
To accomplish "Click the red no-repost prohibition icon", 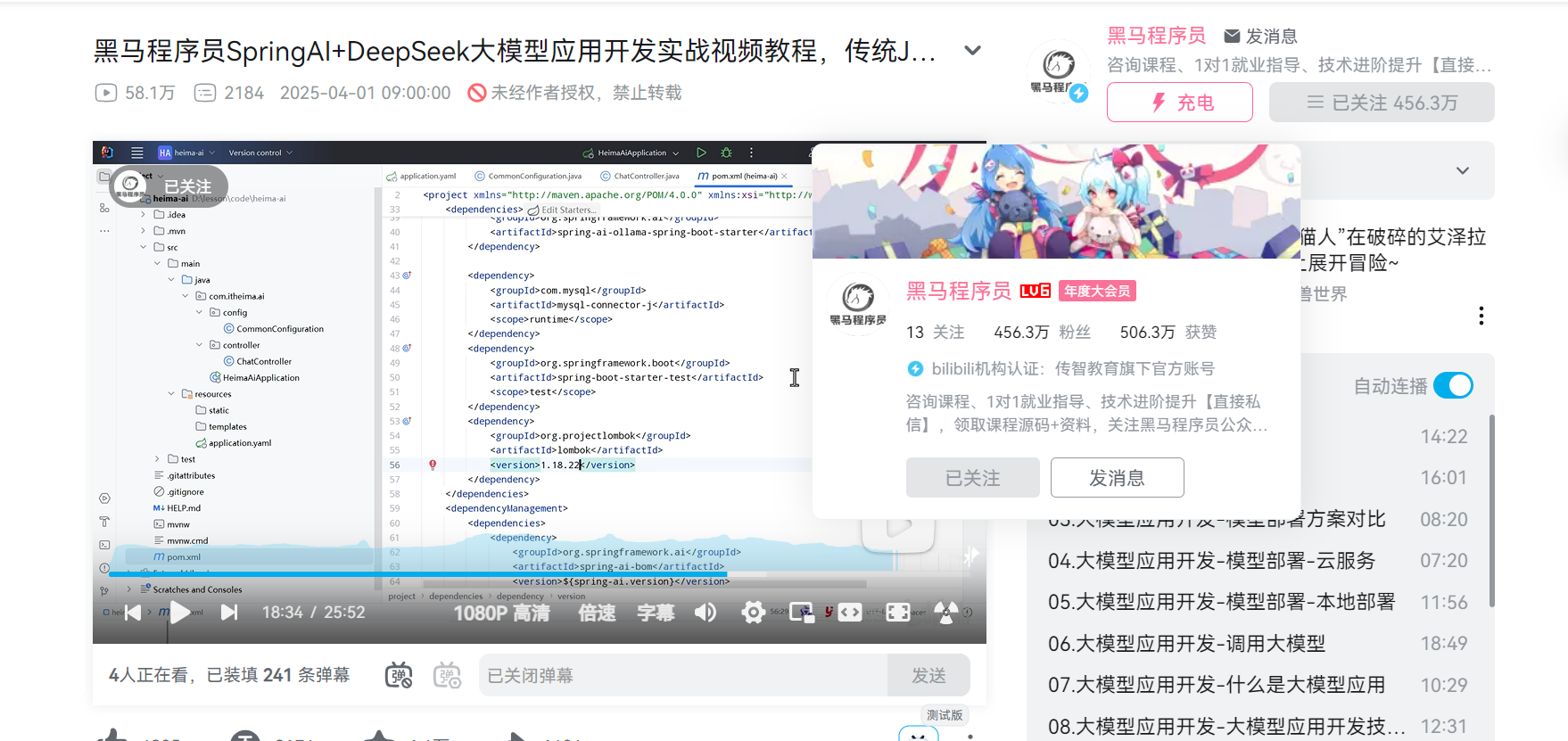I will click(477, 93).
